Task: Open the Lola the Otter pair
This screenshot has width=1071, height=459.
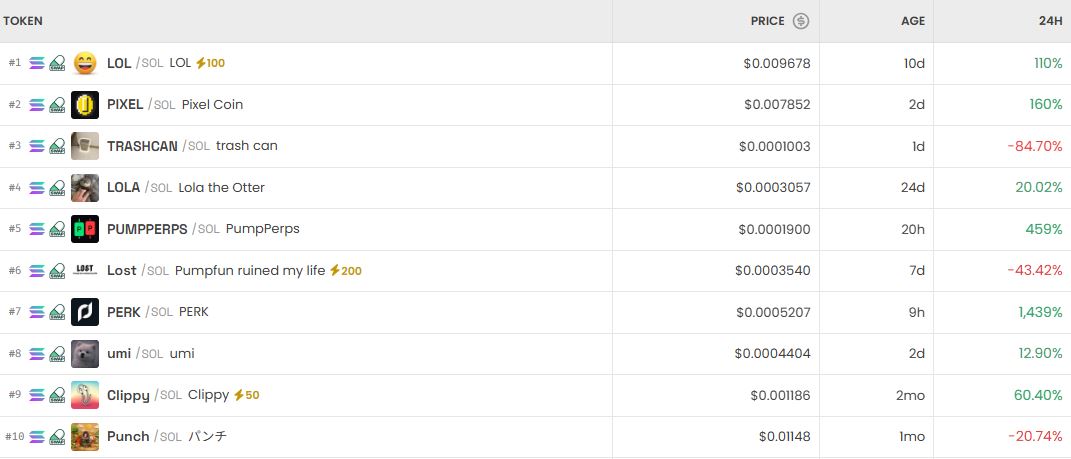Action: (221, 188)
